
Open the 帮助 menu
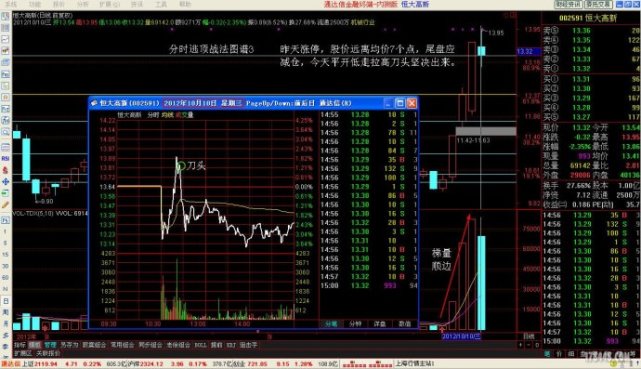coord(185,4)
